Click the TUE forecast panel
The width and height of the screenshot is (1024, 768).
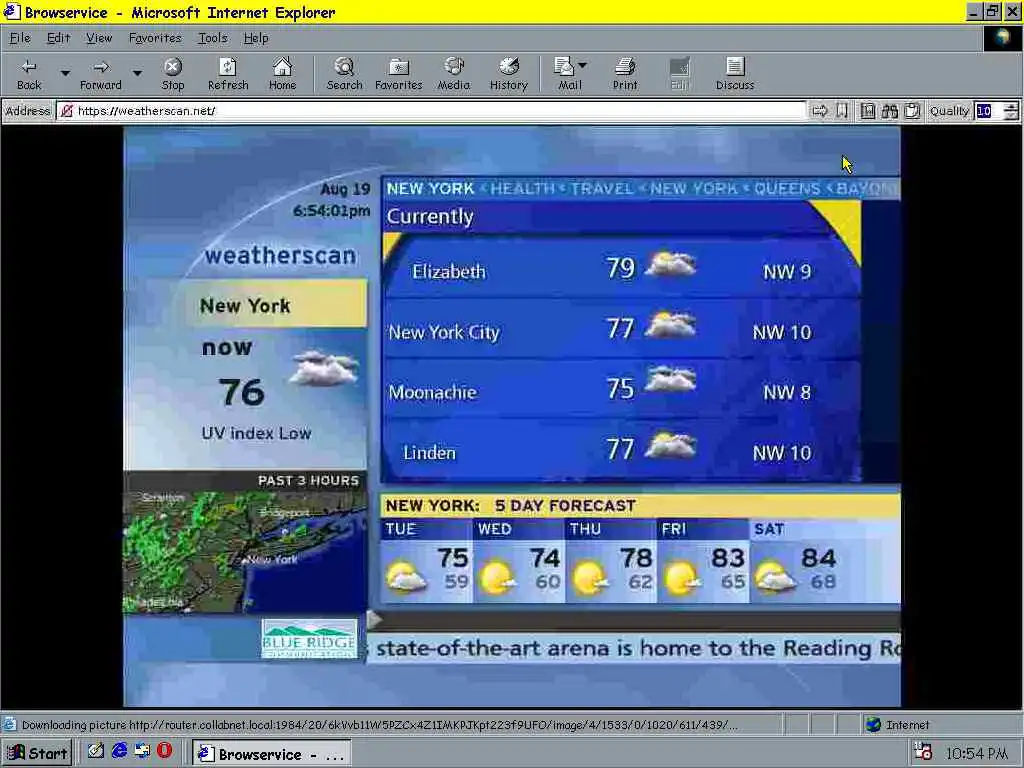click(426, 561)
